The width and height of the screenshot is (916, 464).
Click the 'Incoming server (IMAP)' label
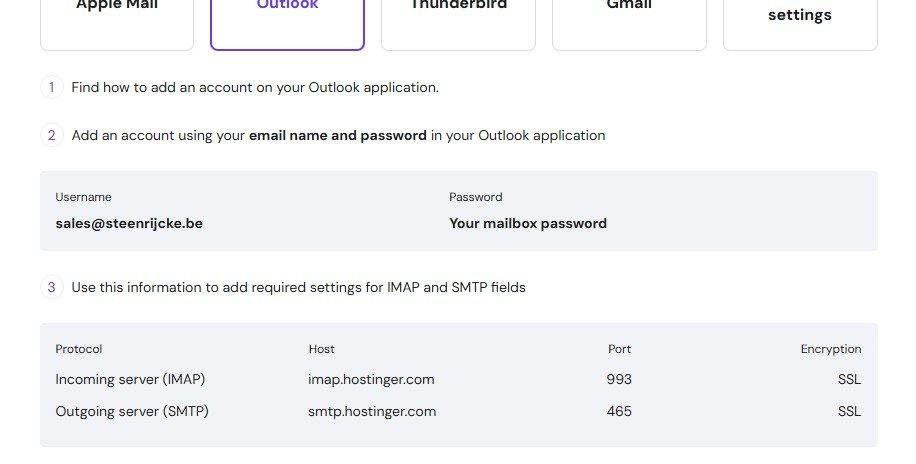coord(130,379)
